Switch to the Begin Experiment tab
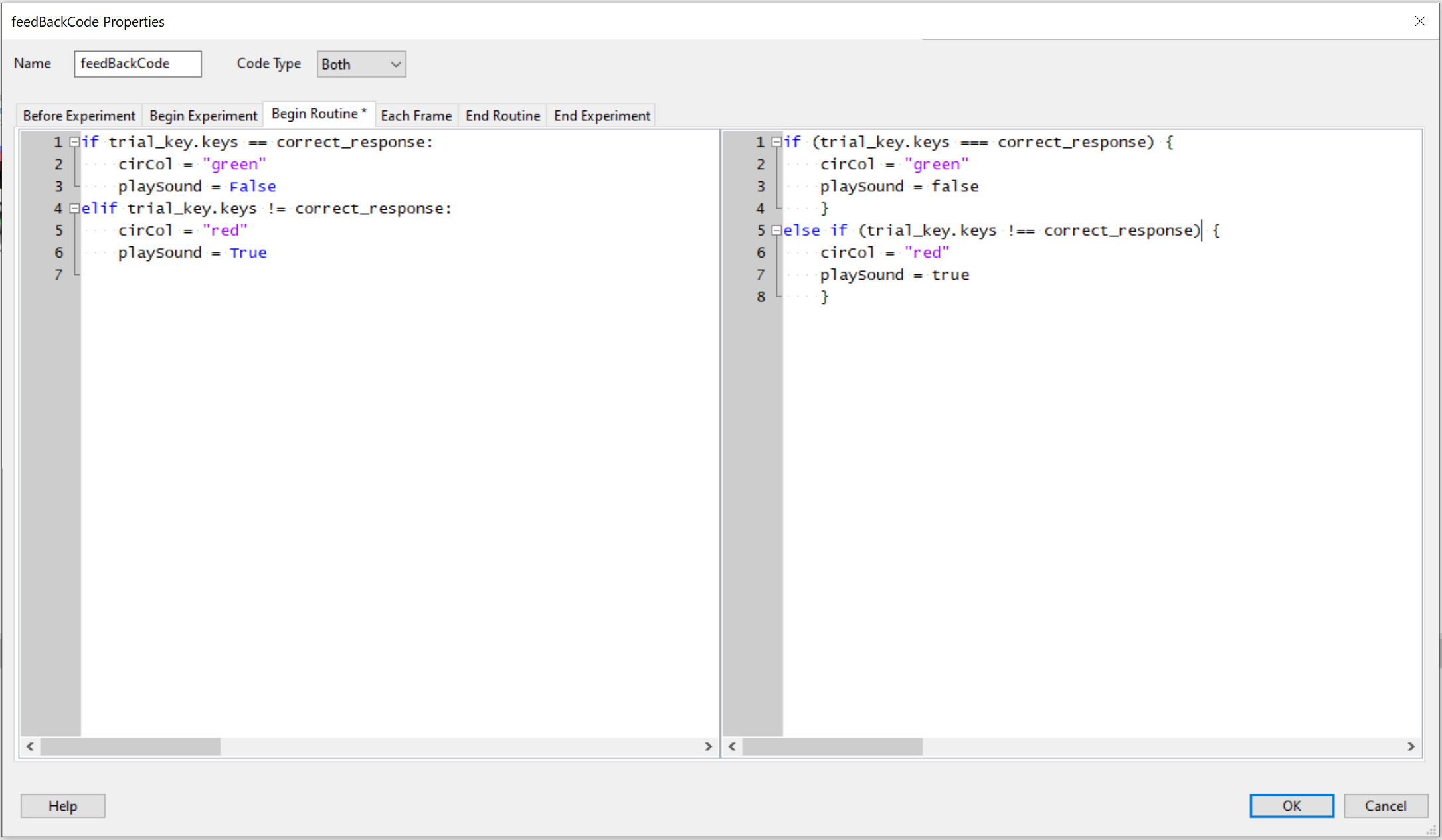Screen dimensions: 1442x840 (x=203, y=116)
